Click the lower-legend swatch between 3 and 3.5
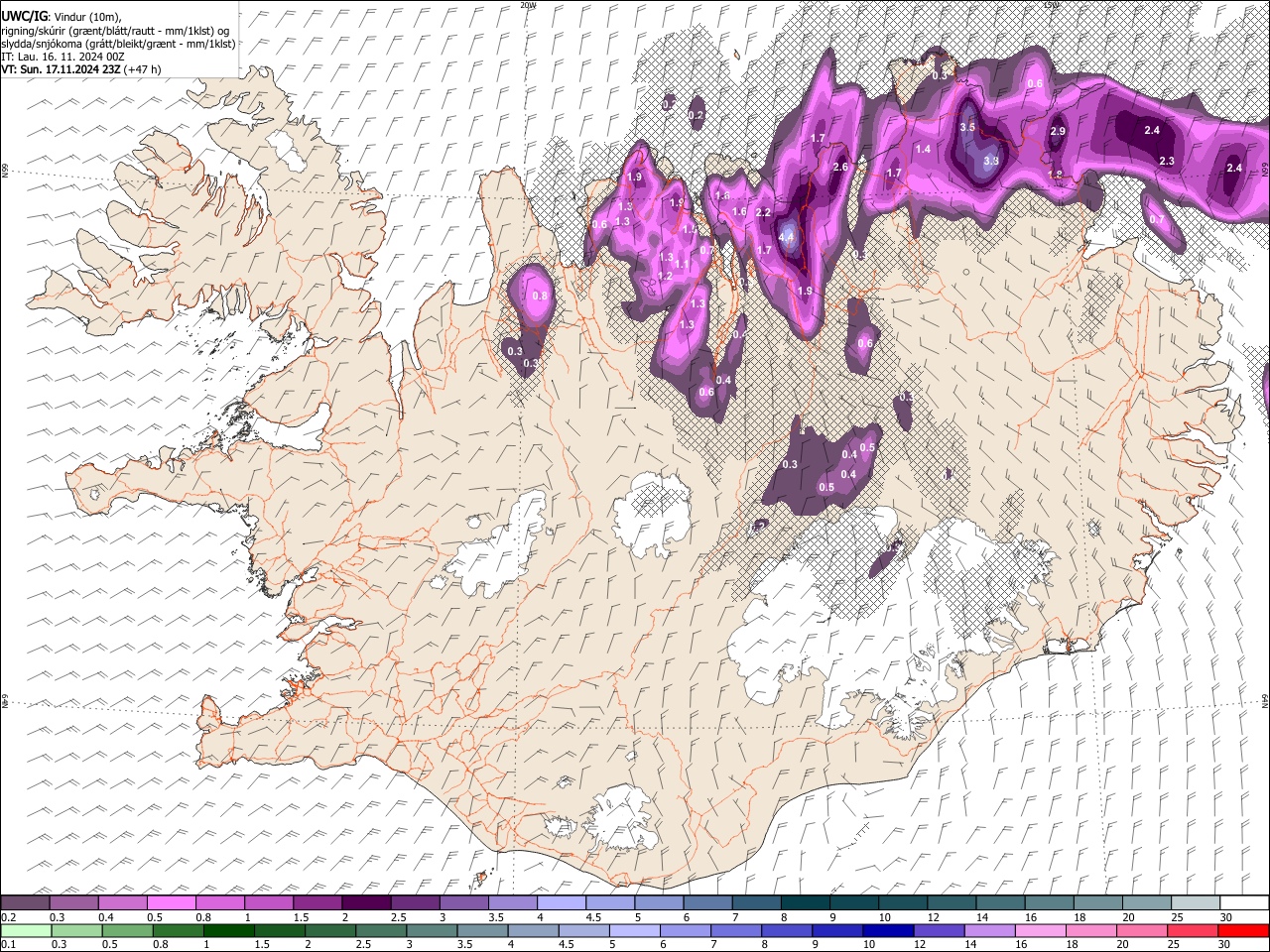 click(x=434, y=930)
